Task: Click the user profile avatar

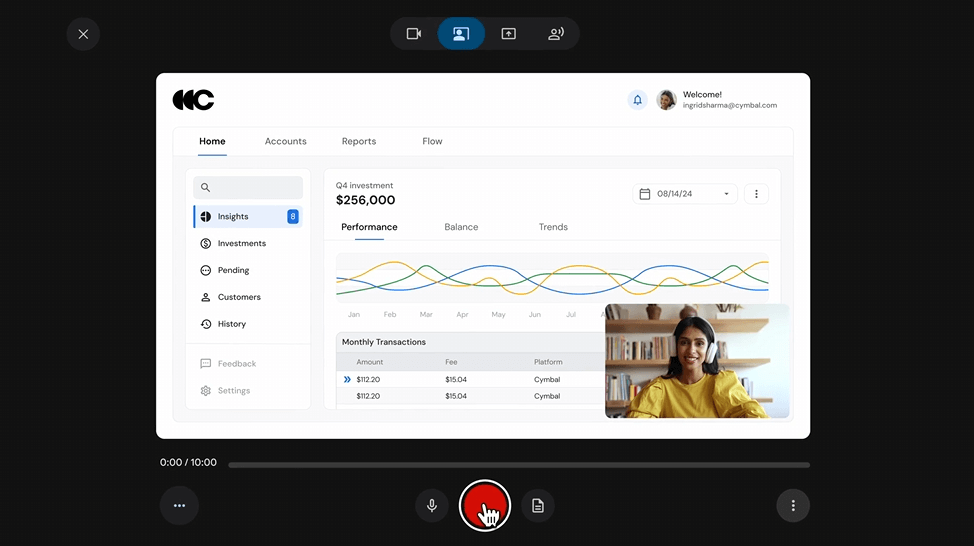Action: [667, 100]
